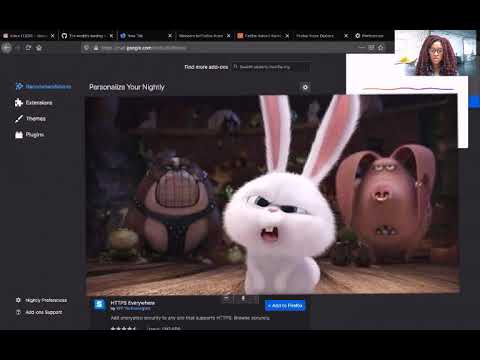Viewport: 480px width, 360px height.
Task: Click the Add-ons Support help icon
Action: tap(18, 312)
